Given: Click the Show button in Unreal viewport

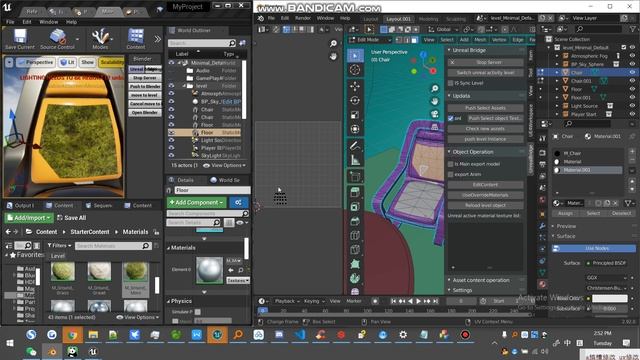Looking at the screenshot, I should [87, 62].
